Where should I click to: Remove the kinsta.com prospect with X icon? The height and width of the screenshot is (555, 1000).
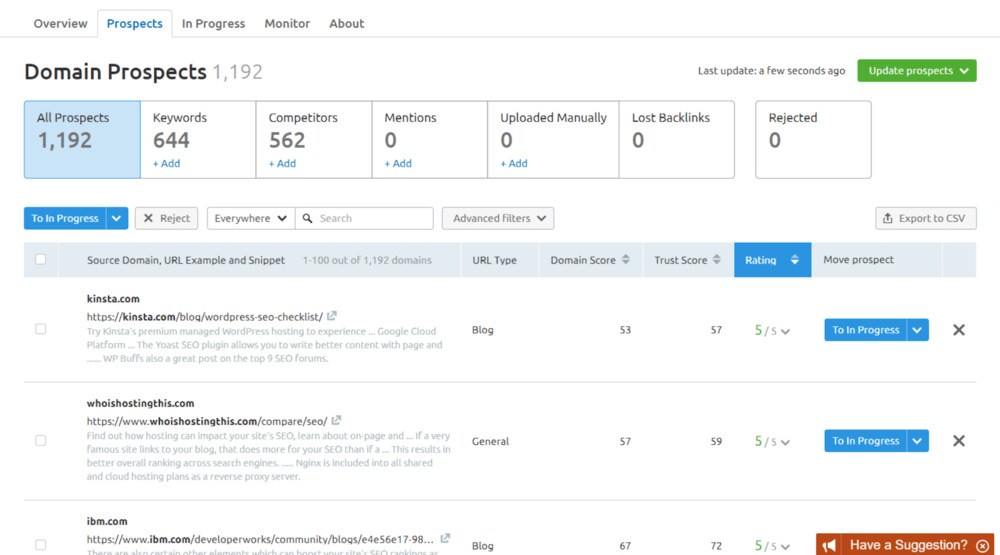[959, 330]
